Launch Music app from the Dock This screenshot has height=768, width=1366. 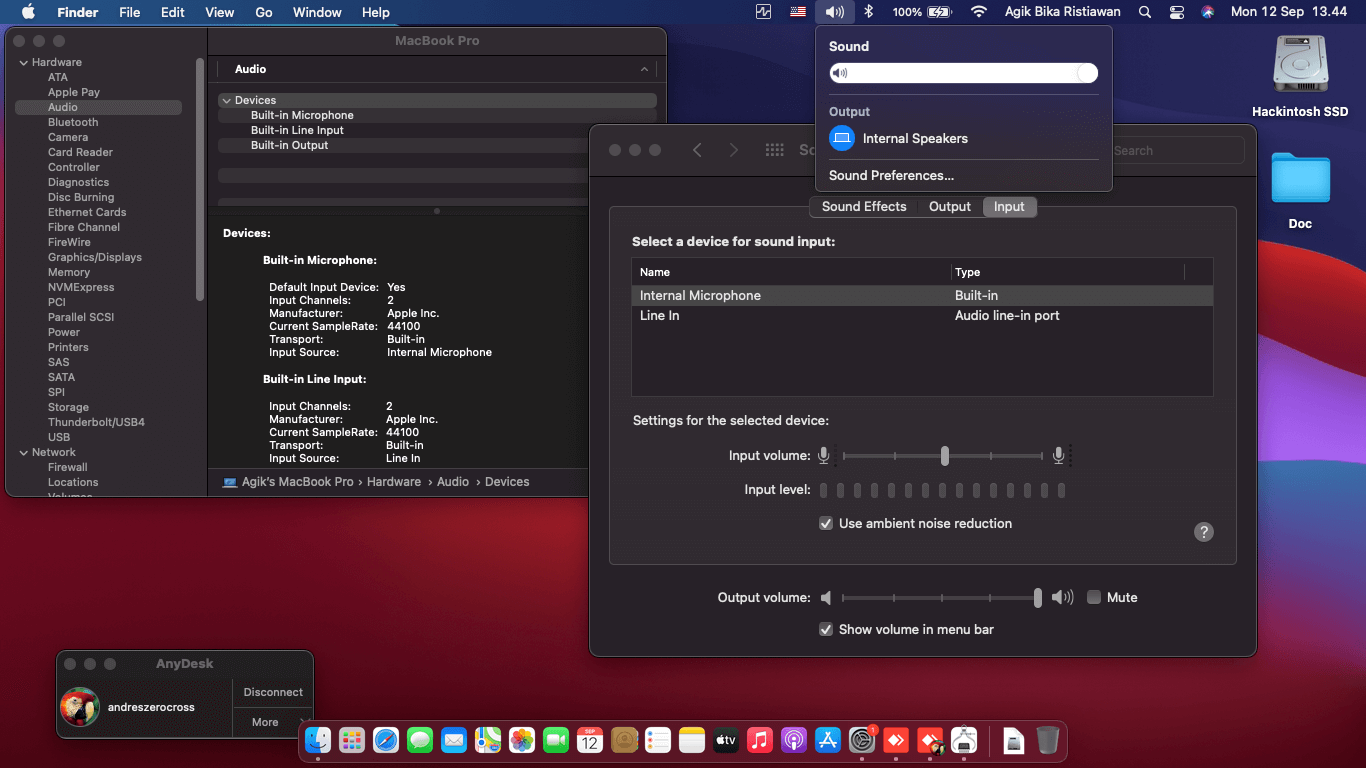coord(760,740)
